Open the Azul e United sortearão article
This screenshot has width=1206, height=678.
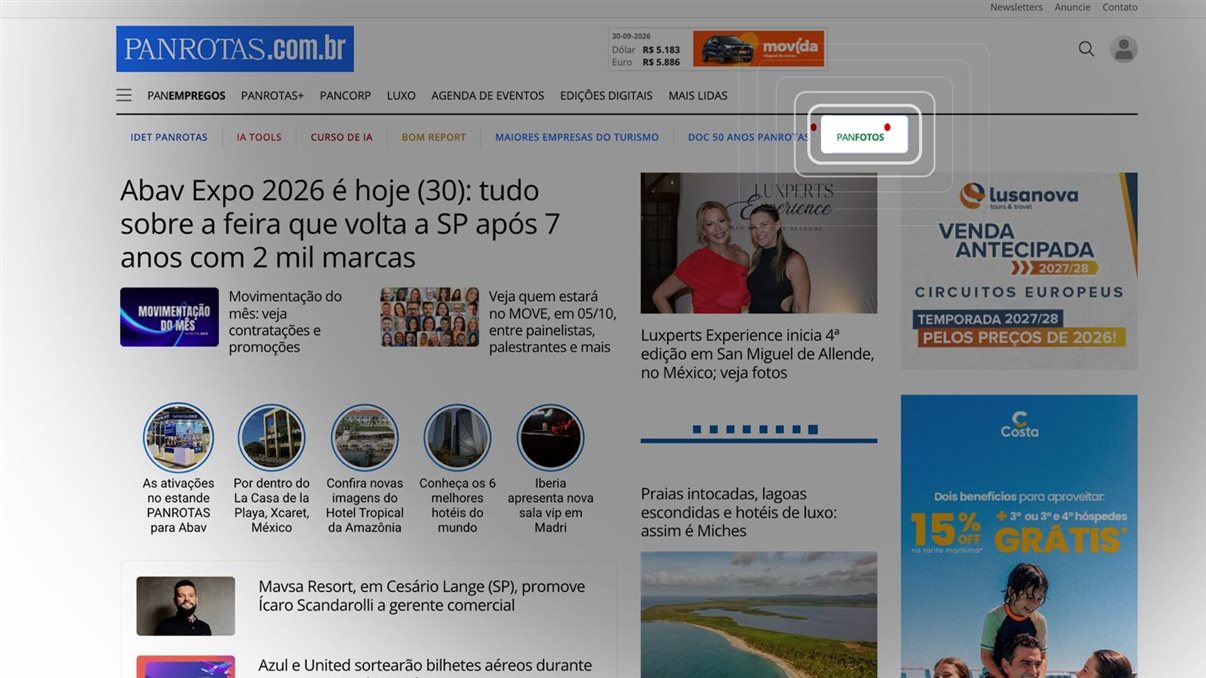point(425,666)
